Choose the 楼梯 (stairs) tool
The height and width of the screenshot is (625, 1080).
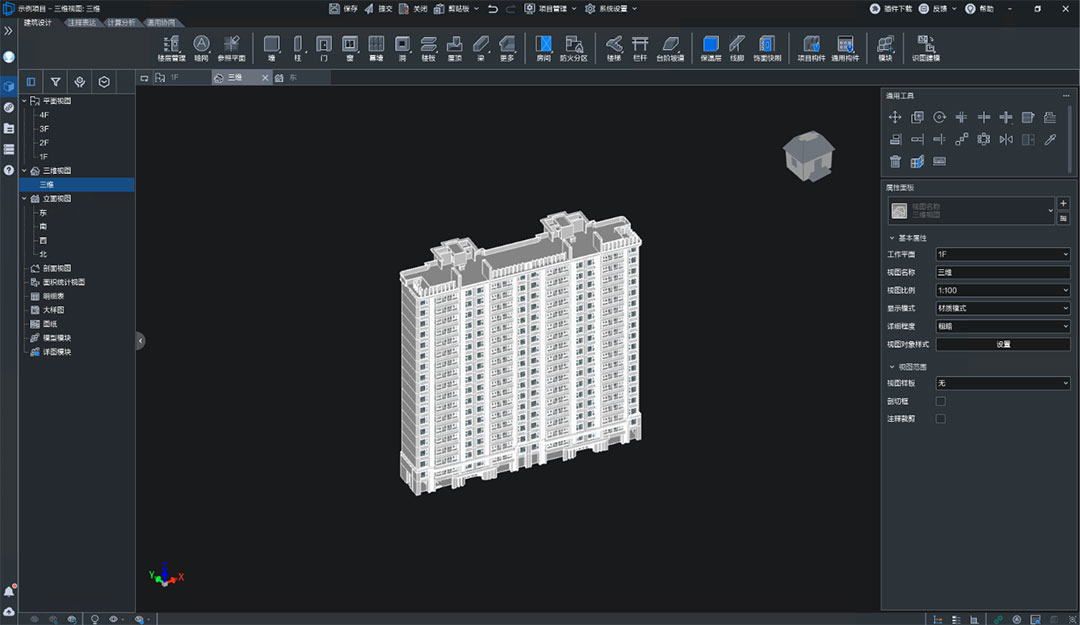pyautogui.click(x=614, y=48)
